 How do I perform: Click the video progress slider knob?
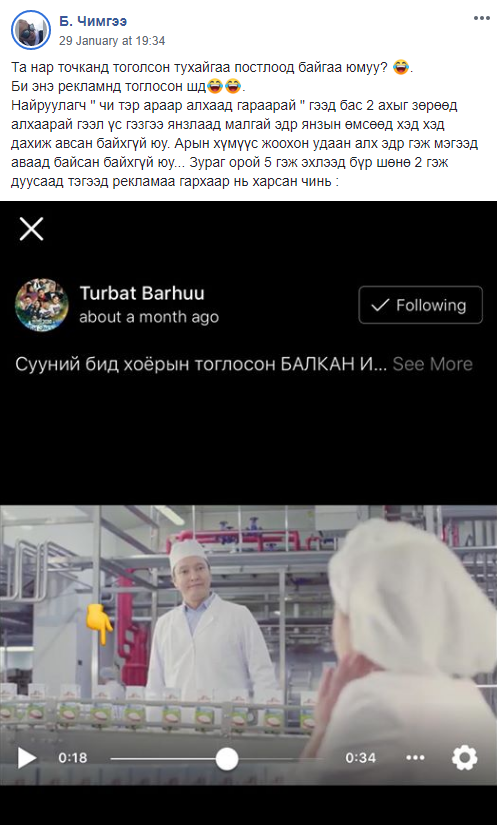(x=227, y=759)
